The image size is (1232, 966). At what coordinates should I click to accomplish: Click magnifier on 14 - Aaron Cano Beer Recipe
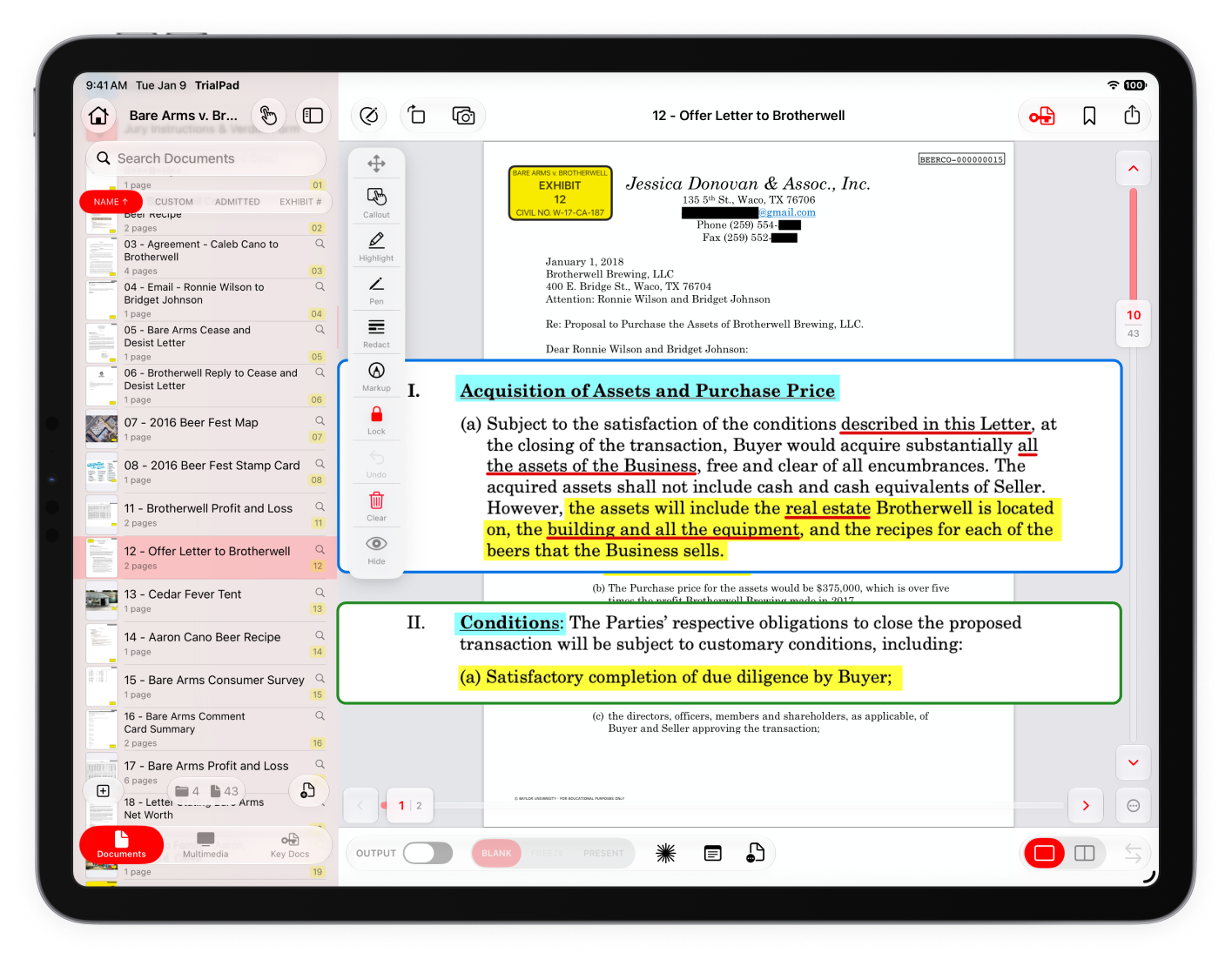click(320, 635)
